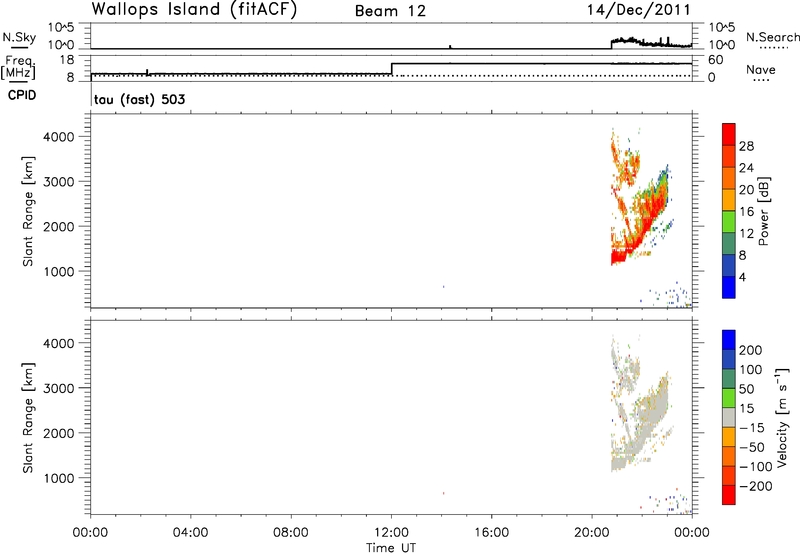The height and width of the screenshot is (554, 800).
Task: Select the 'Time UT' axis title
Action: 391,547
